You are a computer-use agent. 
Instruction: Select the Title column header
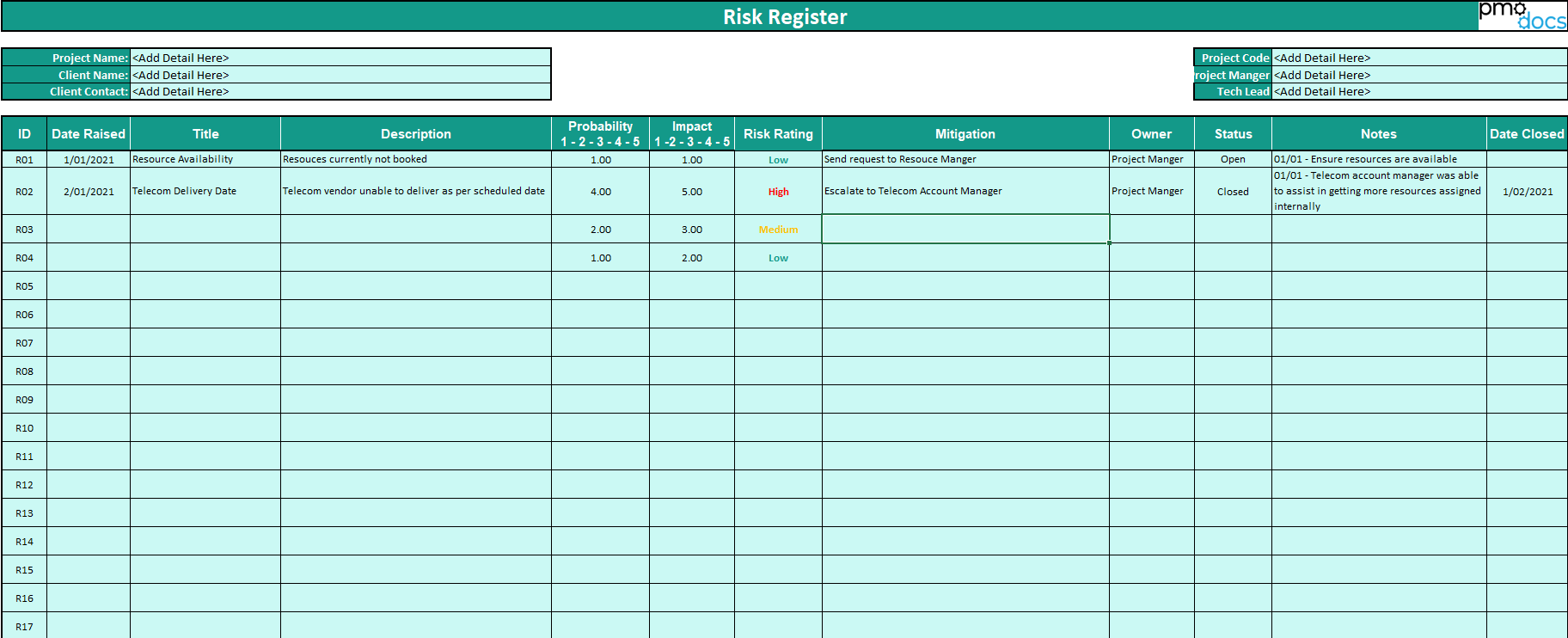point(205,133)
